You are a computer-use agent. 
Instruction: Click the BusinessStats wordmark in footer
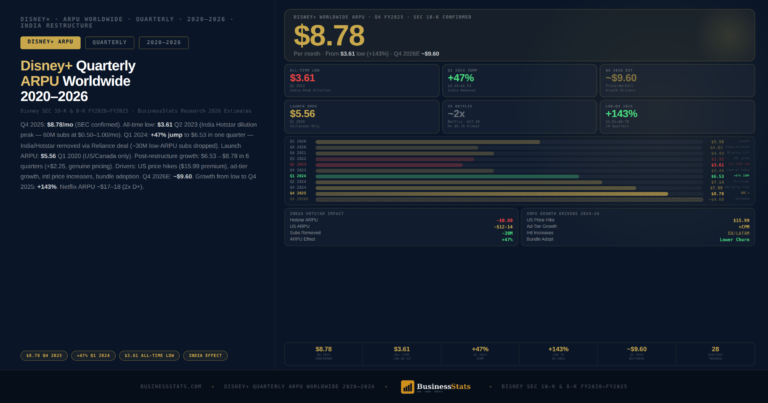(x=444, y=387)
